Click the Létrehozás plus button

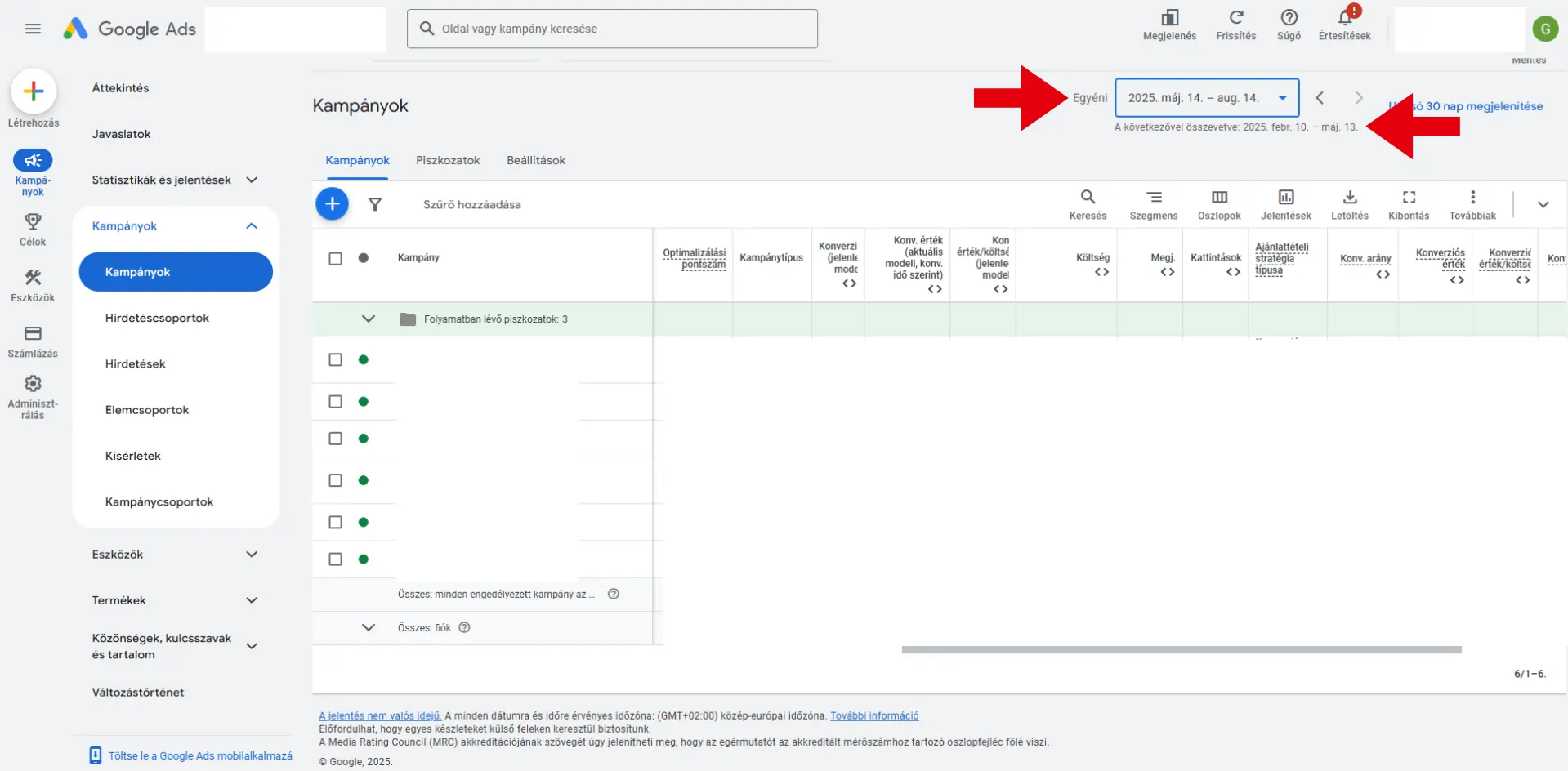[x=34, y=91]
